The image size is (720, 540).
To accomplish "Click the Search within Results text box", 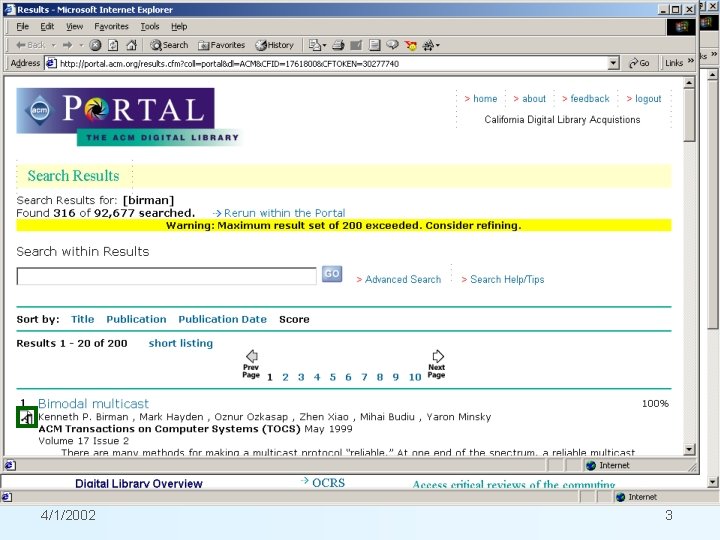I will [167, 276].
